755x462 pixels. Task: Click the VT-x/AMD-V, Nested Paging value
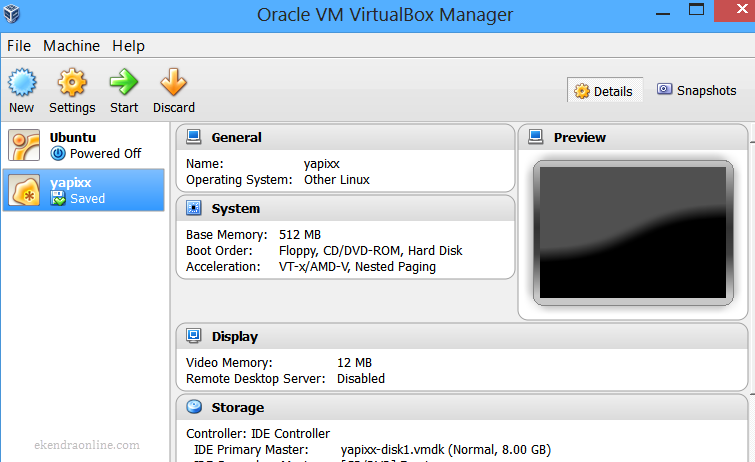[357, 267]
